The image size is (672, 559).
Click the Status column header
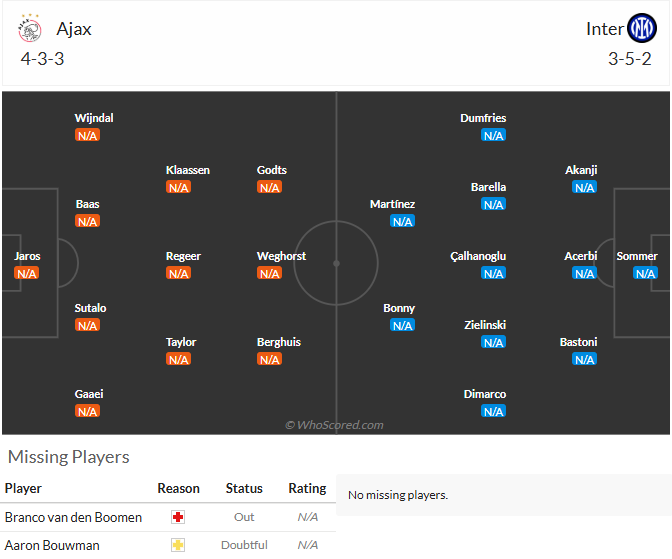click(244, 488)
